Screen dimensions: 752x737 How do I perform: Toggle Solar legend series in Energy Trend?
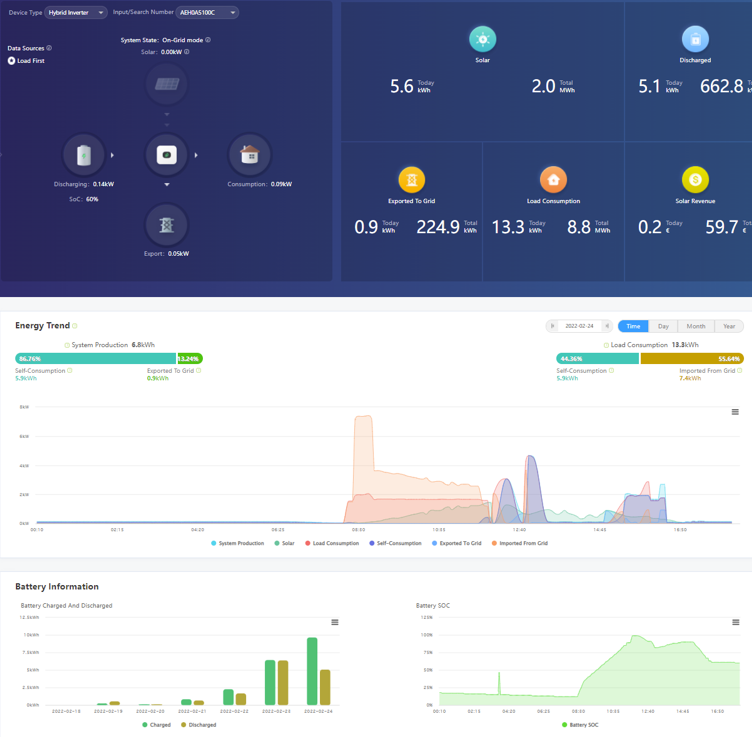pyautogui.click(x=284, y=543)
